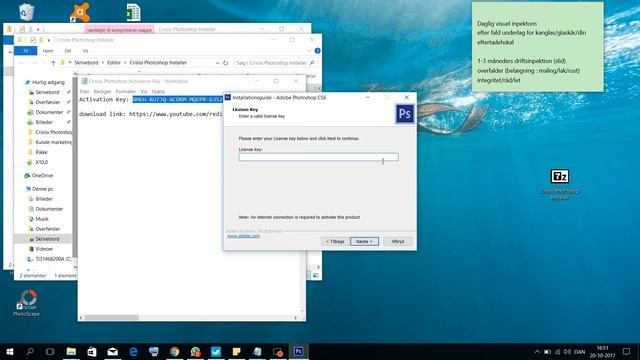Open the 7z Photoshop Installer archive icon

pos(560,185)
